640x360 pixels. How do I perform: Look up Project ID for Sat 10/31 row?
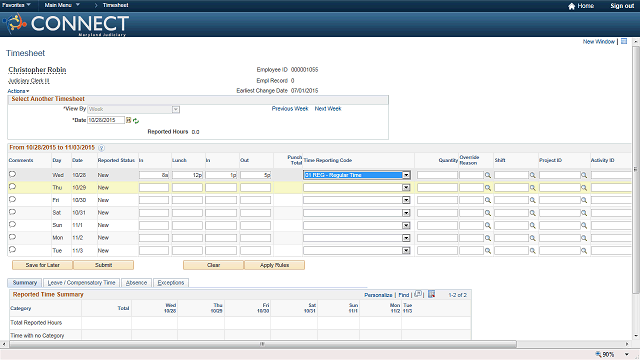tap(584, 213)
